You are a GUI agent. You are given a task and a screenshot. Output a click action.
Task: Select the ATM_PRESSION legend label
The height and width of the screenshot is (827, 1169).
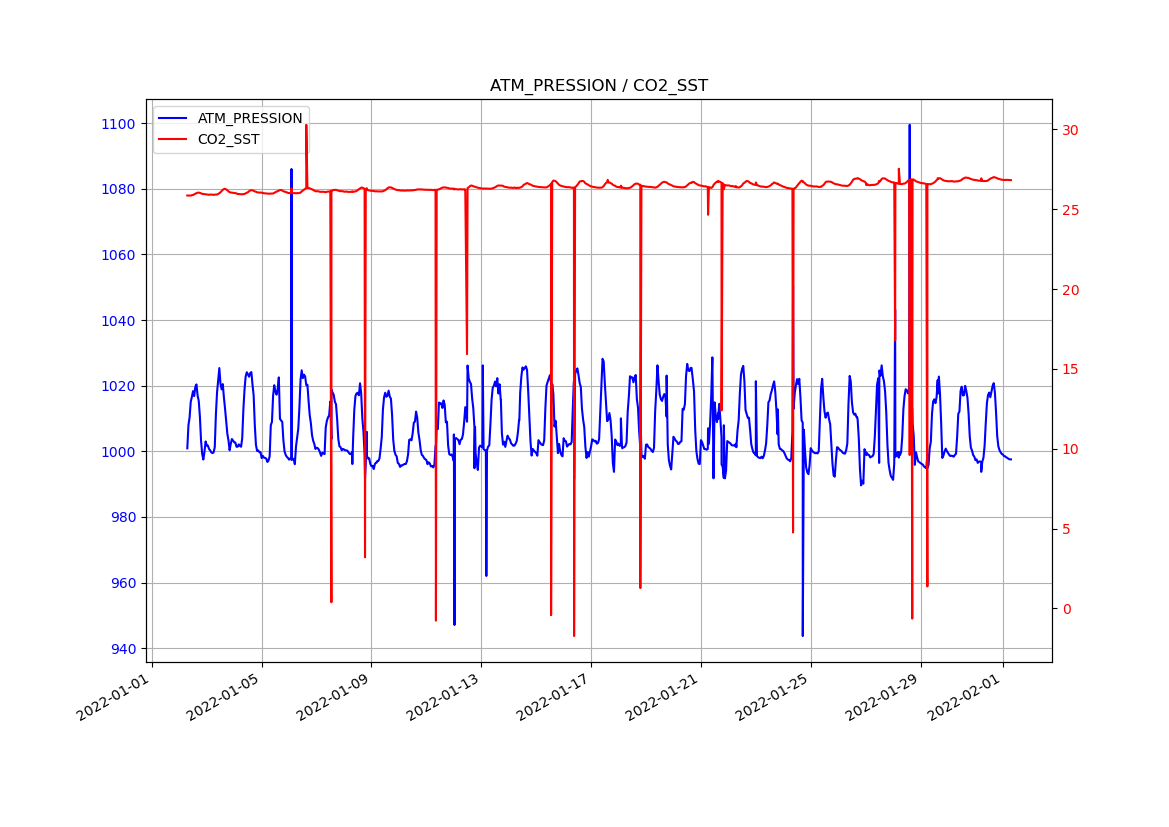tap(249, 118)
